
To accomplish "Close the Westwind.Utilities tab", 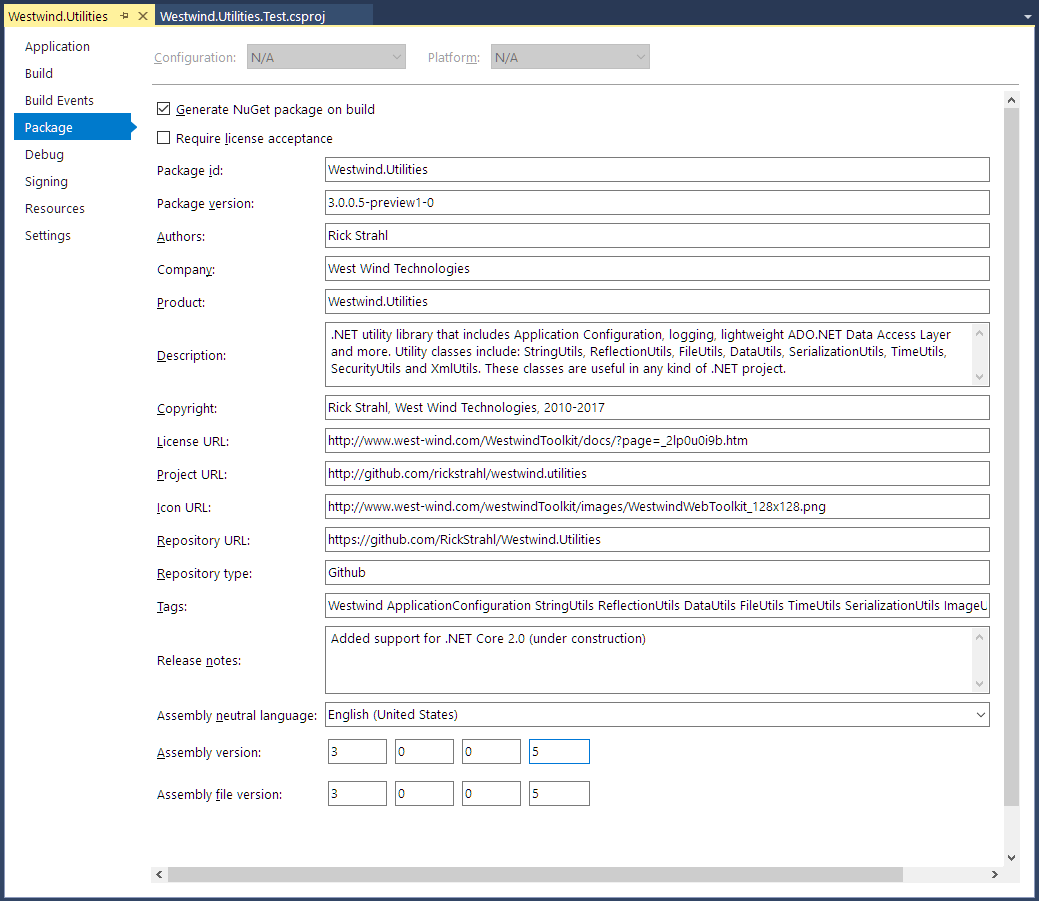I will point(142,16).
